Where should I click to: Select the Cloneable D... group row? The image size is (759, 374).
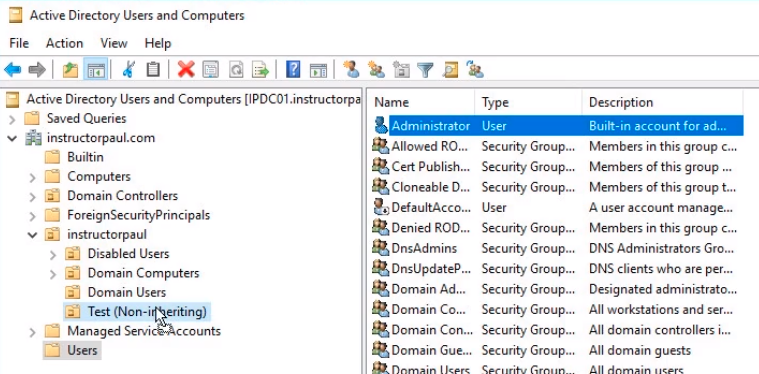pos(557,187)
